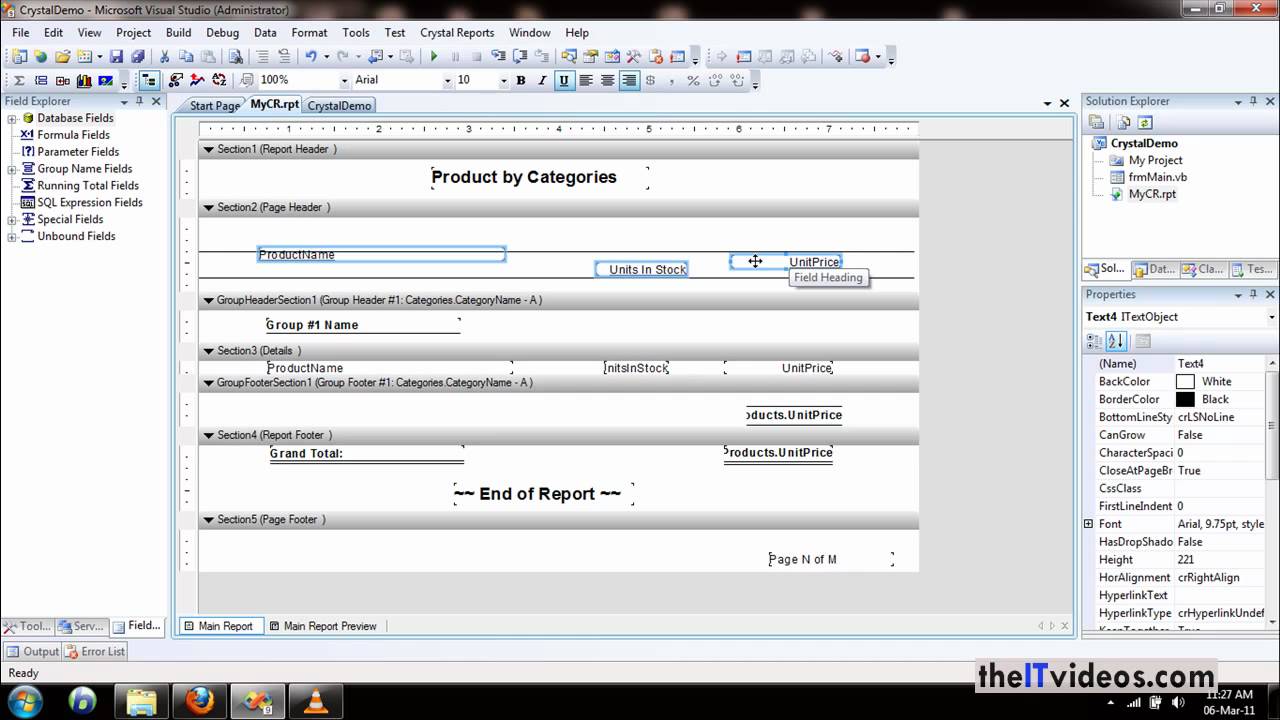Screen dimensions: 1280x720
Task: Click the currency dollar format icon
Action: [x=650, y=80]
